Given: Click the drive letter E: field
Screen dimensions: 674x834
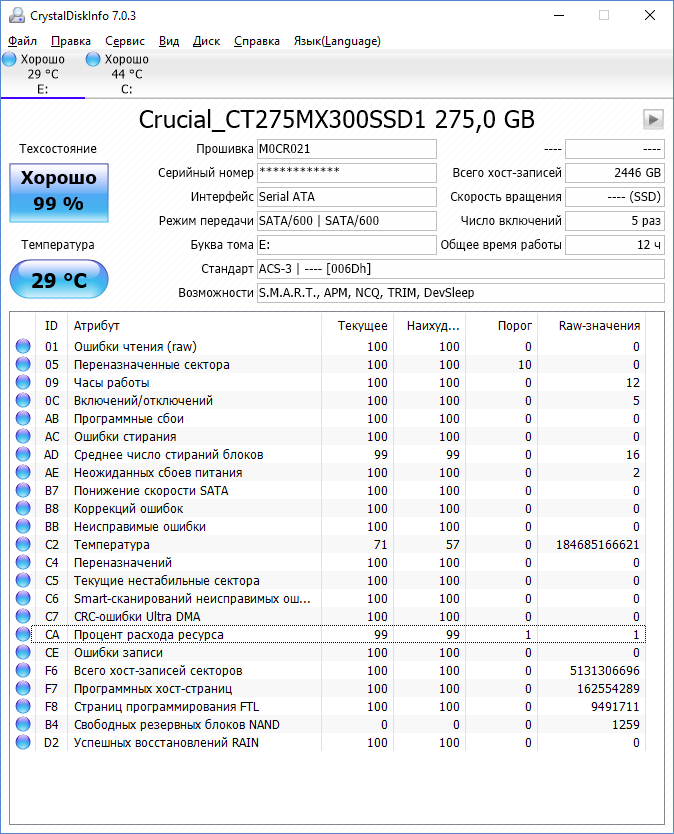Looking at the screenshot, I should point(347,245).
